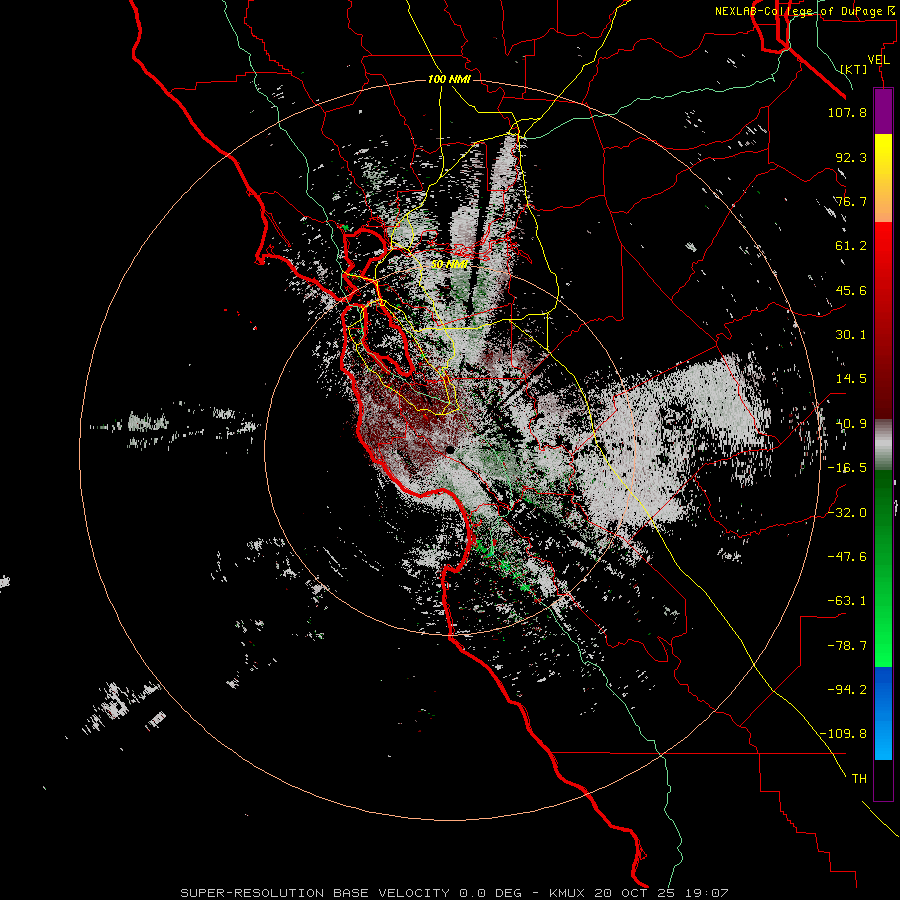Click the -78.7 scale value

(847, 646)
